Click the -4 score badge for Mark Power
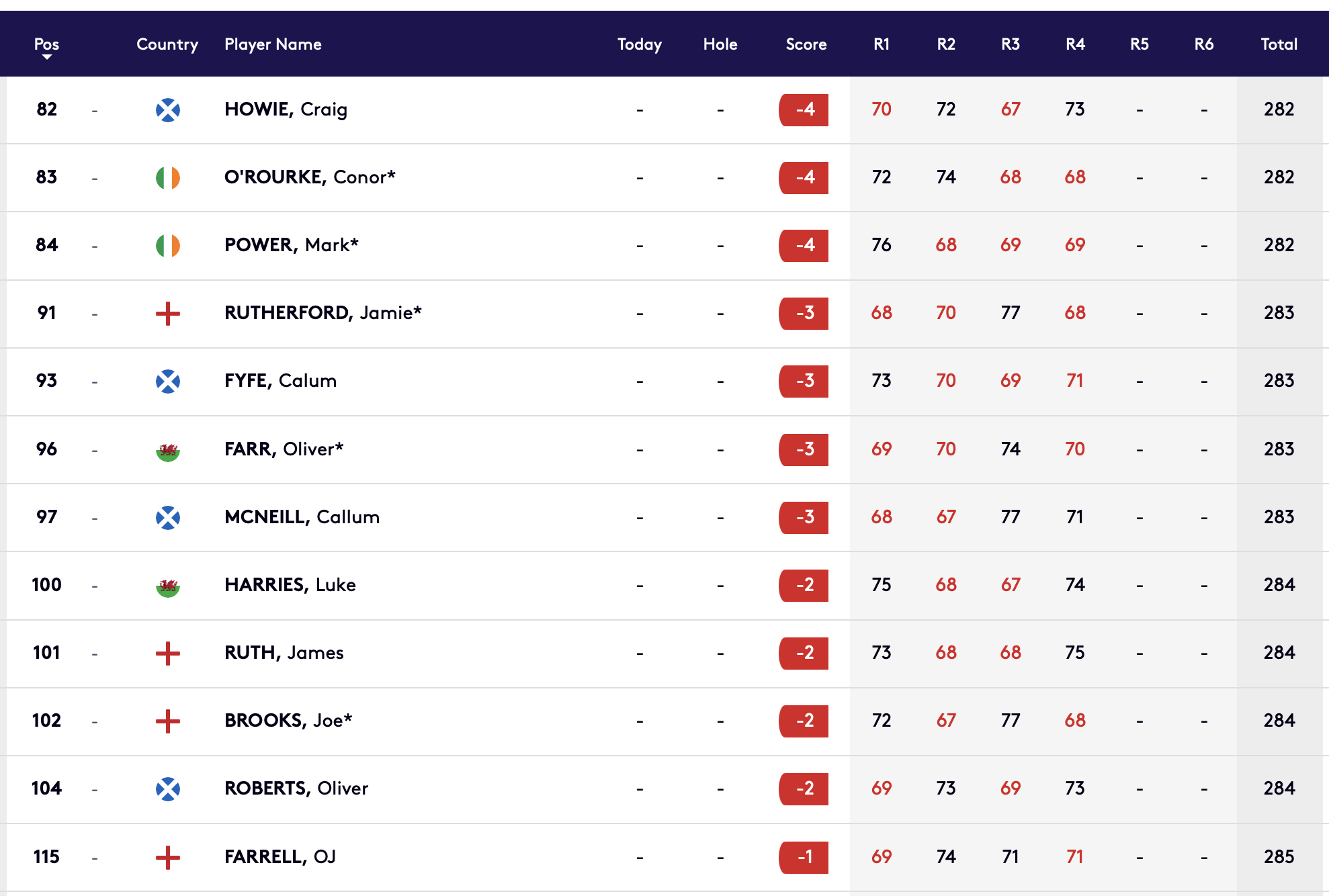1329x896 pixels. 804,245
